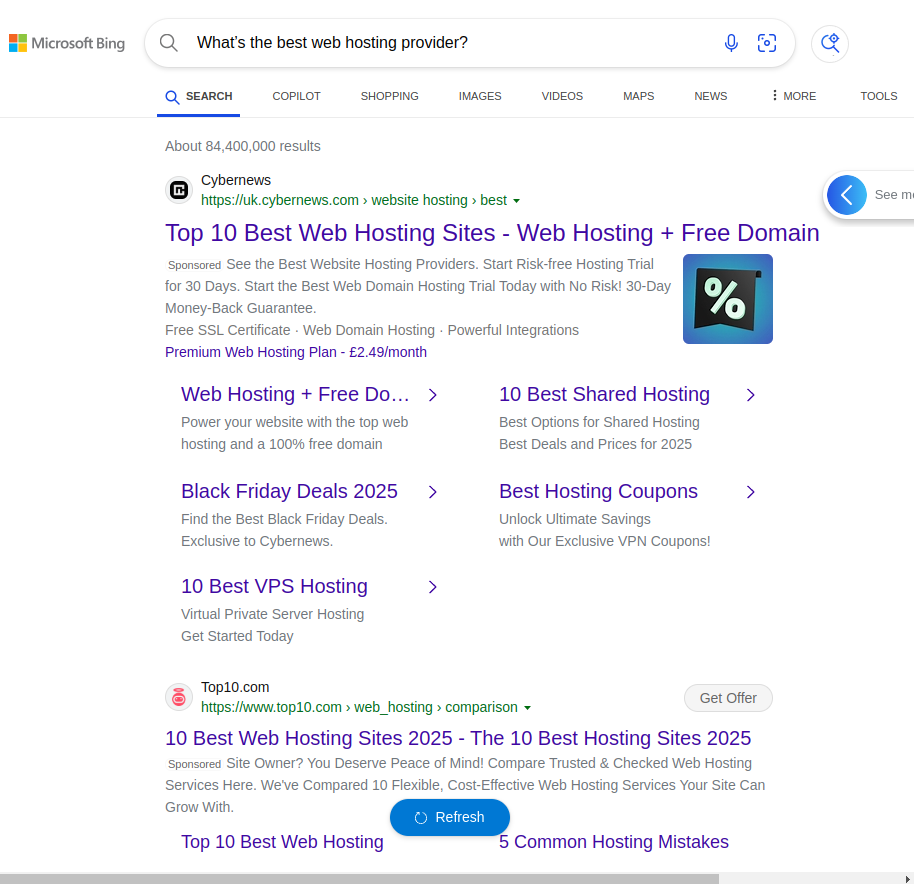Open the VIDEOS tab
This screenshot has height=884, width=914.
coord(562,96)
